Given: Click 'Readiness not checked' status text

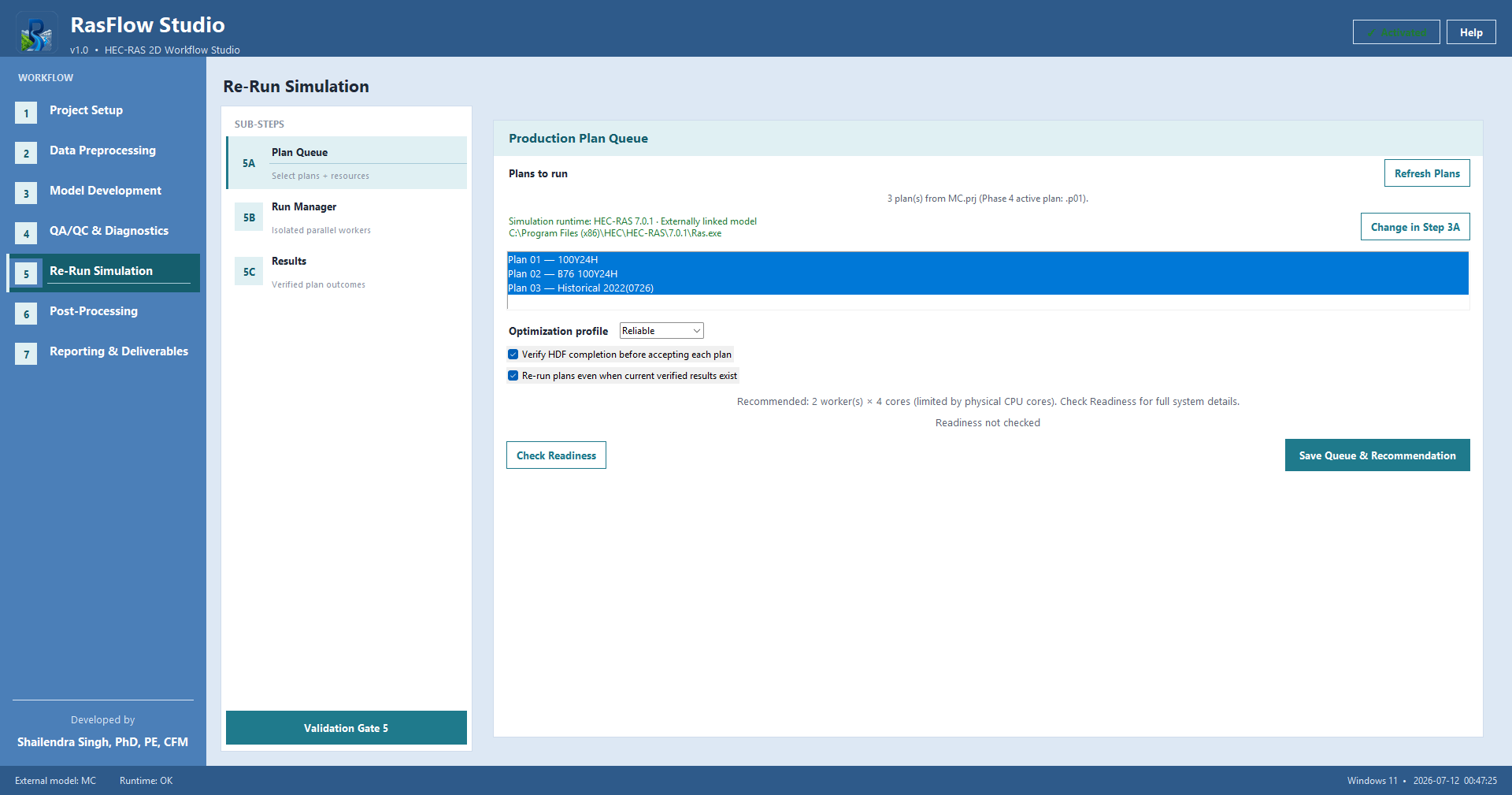Looking at the screenshot, I should tap(988, 423).
